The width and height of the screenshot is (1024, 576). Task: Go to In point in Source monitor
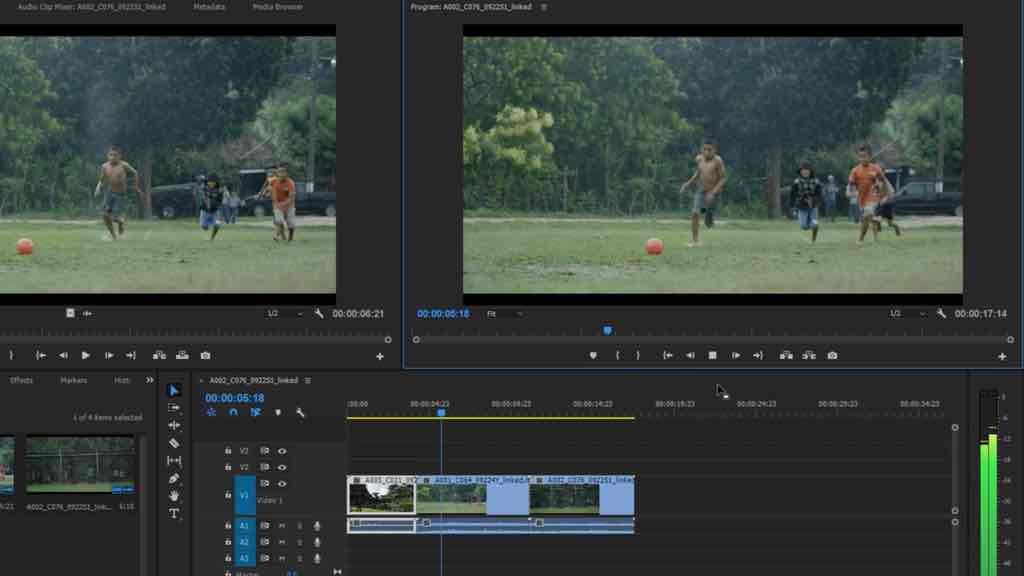point(40,356)
